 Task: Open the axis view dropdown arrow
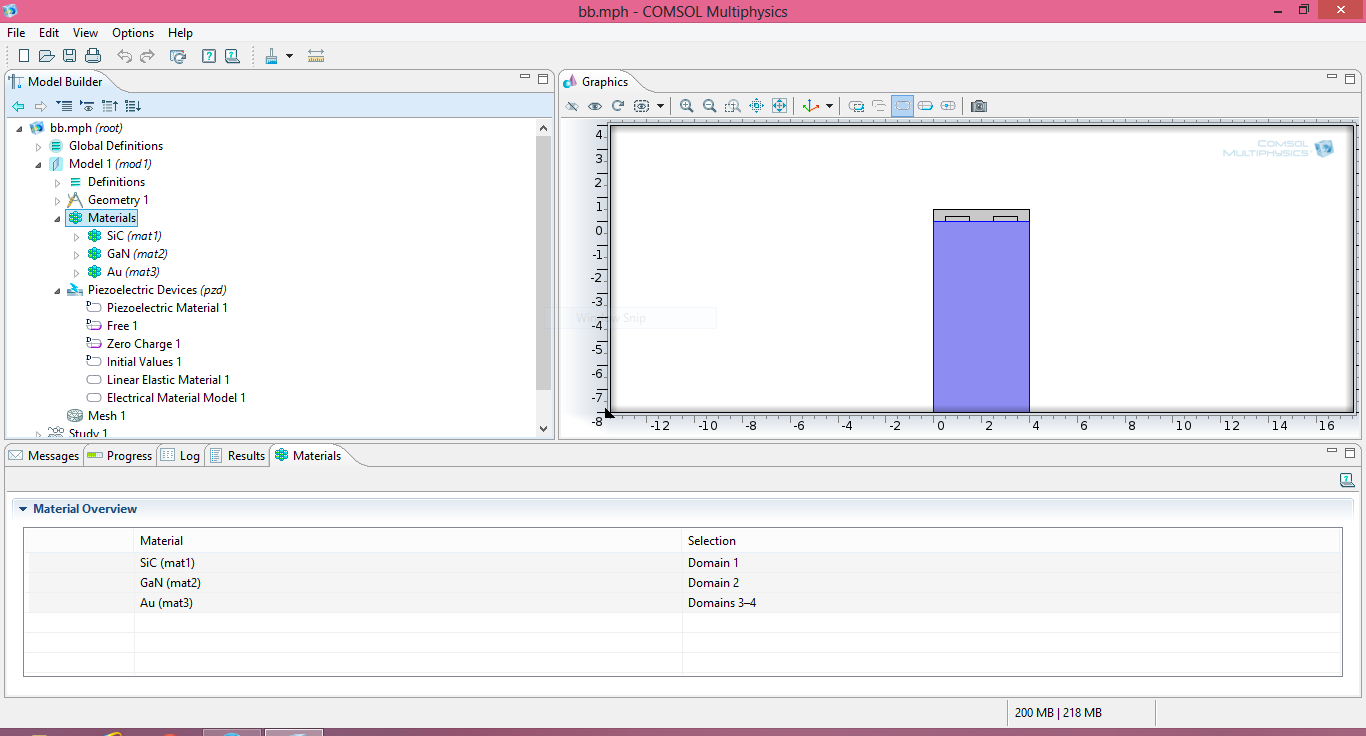[x=829, y=106]
